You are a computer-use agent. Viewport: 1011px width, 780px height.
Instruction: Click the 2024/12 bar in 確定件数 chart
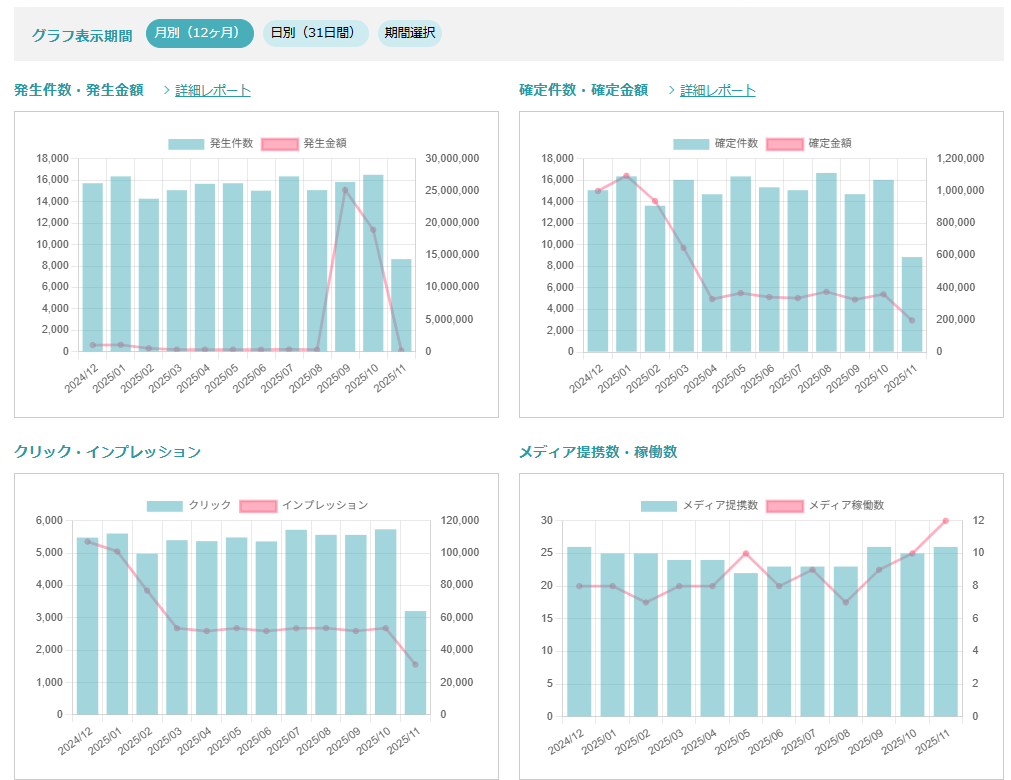598,270
